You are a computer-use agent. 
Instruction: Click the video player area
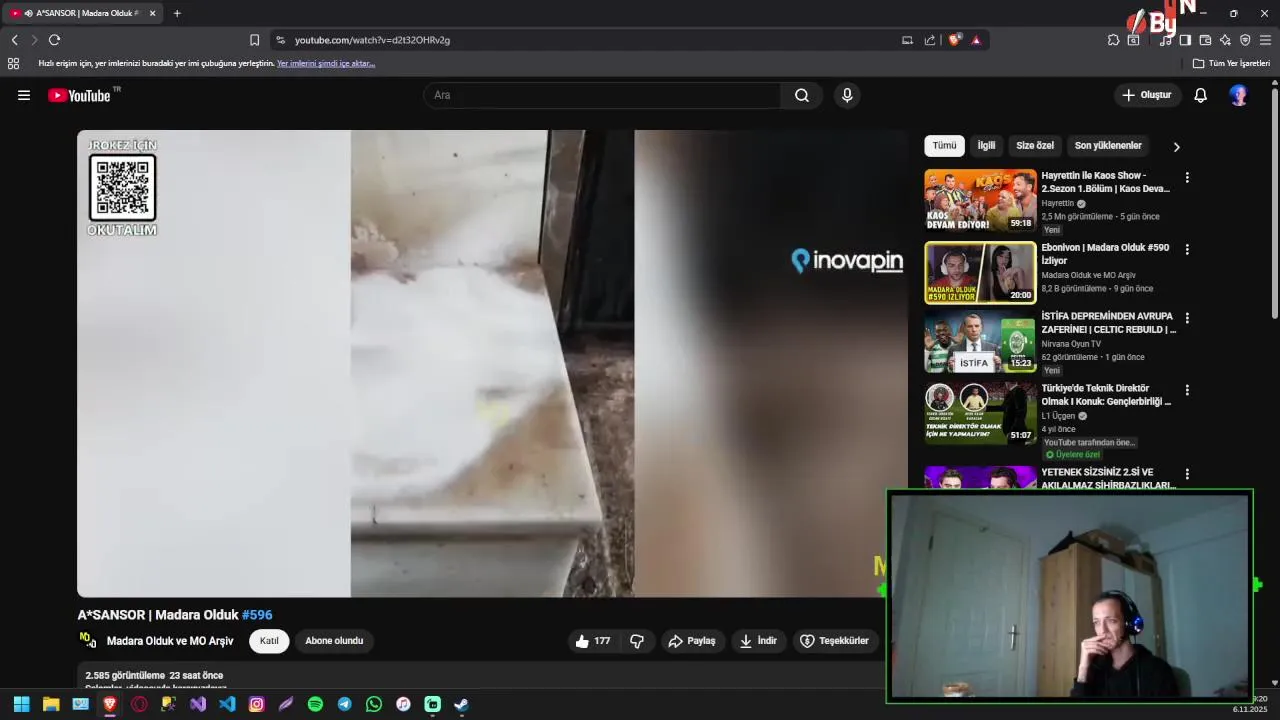pos(492,363)
